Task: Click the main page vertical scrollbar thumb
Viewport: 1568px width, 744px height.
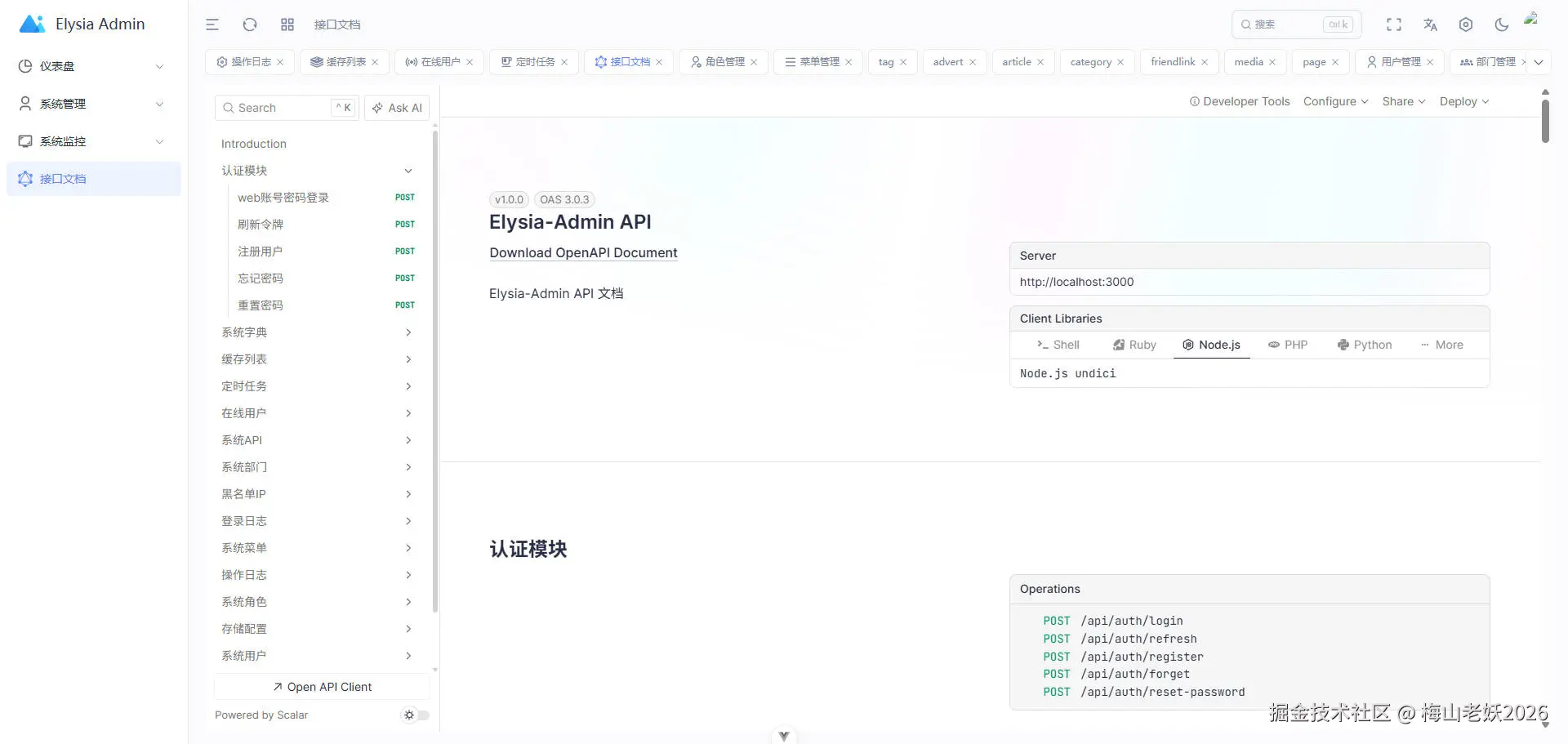Action: pos(1545,120)
